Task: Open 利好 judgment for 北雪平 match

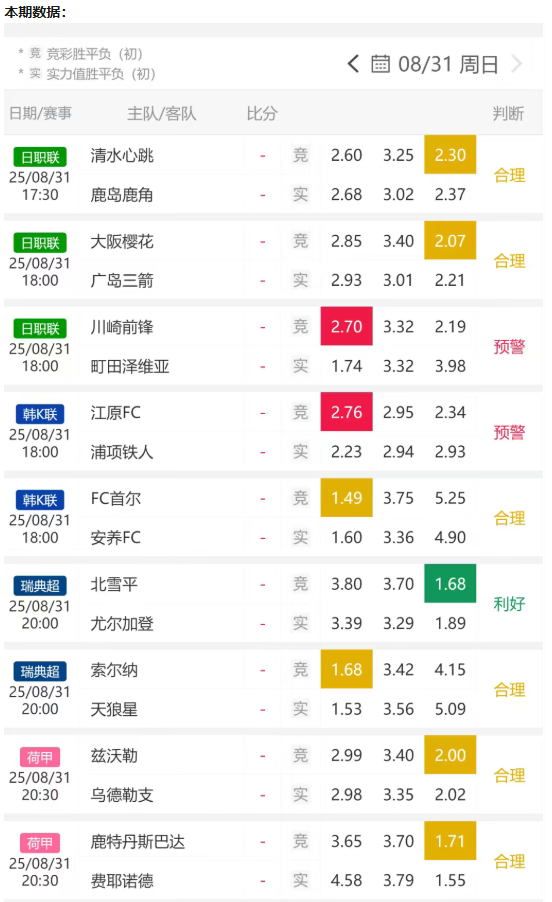Action: tap(509, 604)
